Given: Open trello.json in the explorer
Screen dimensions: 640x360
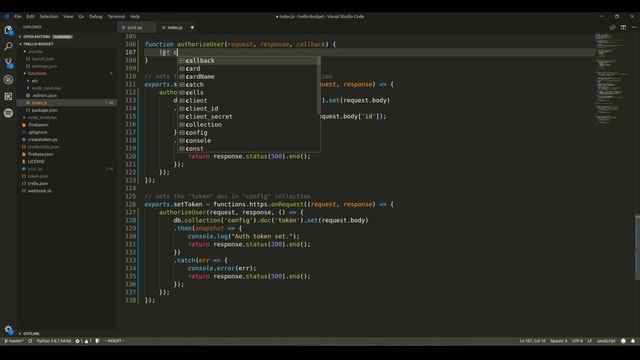Looking at the screenshot, I should [x=67, y=184].
